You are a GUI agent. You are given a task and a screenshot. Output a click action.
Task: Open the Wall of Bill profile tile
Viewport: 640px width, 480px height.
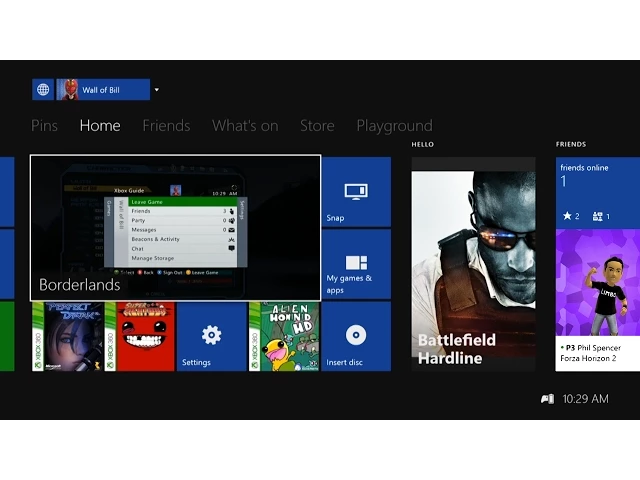[103, 89]
